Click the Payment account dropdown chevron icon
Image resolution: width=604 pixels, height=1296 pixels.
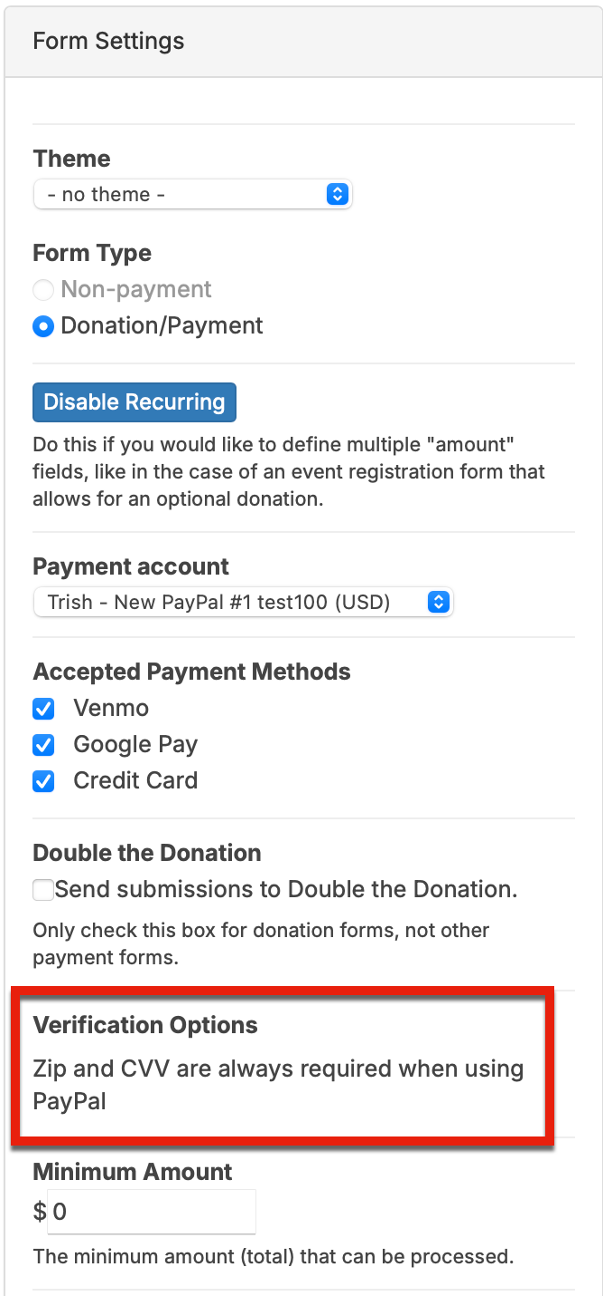coord(437,602)
